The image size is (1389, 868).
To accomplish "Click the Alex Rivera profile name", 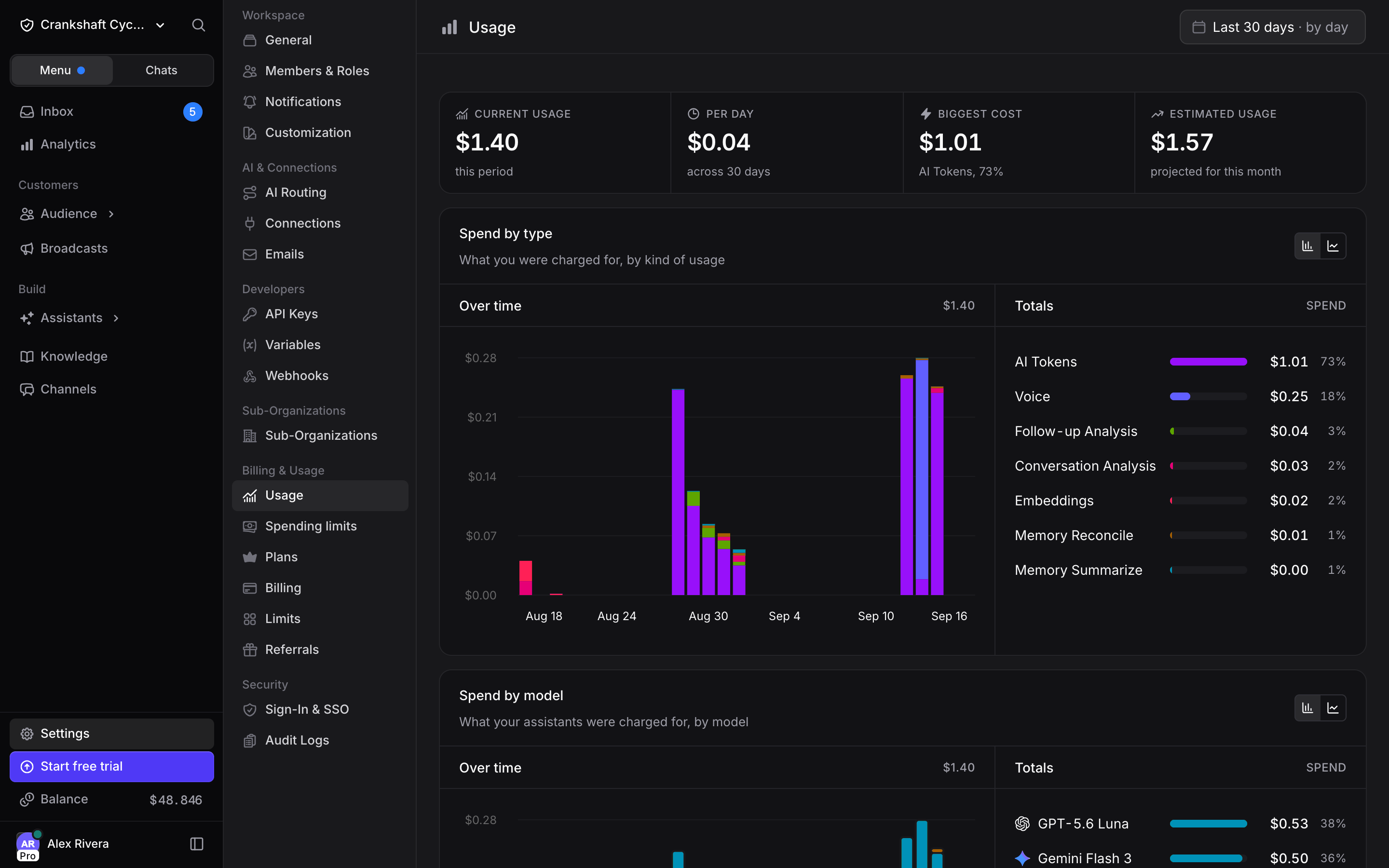I will tap(78, 843).
